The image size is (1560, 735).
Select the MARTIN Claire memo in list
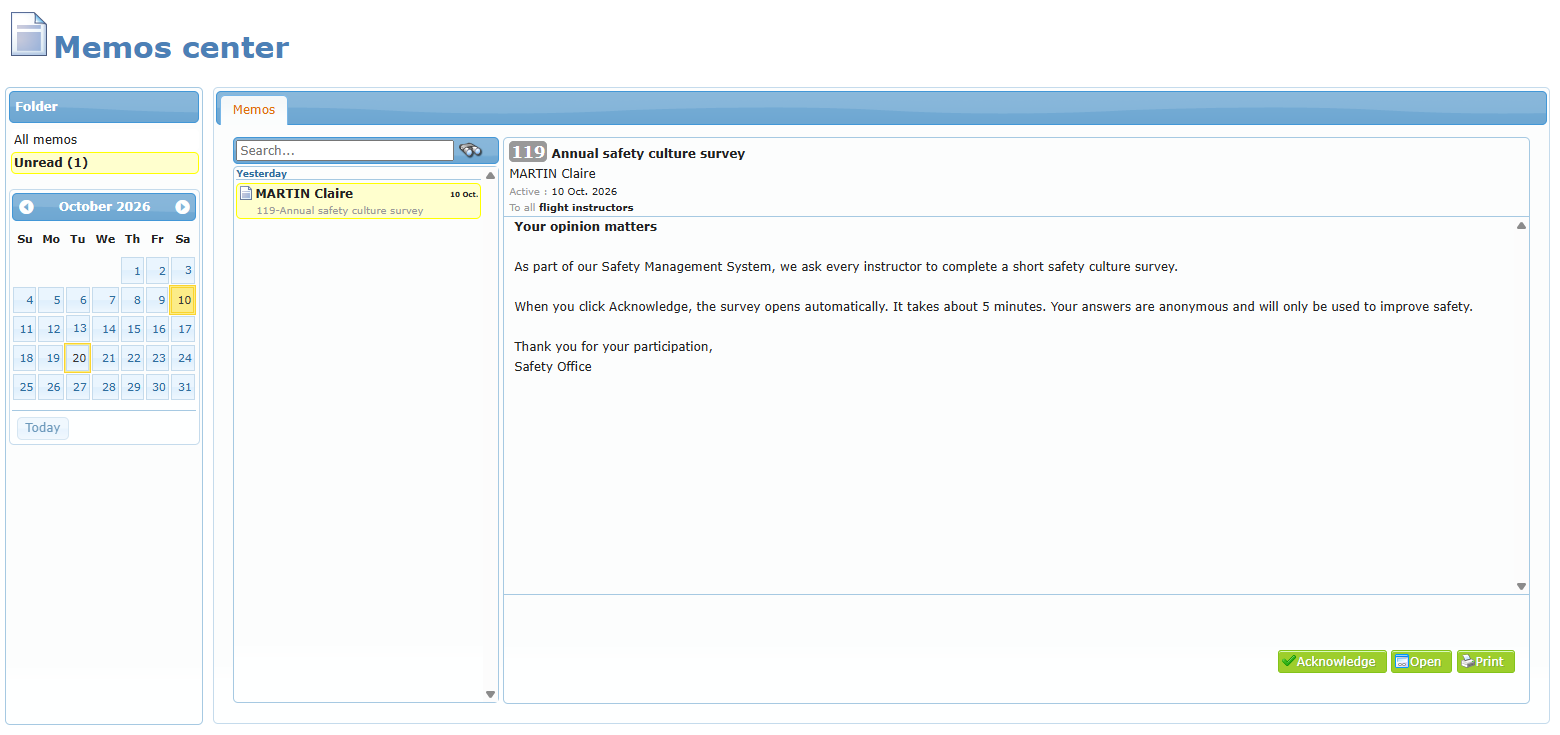358,201
